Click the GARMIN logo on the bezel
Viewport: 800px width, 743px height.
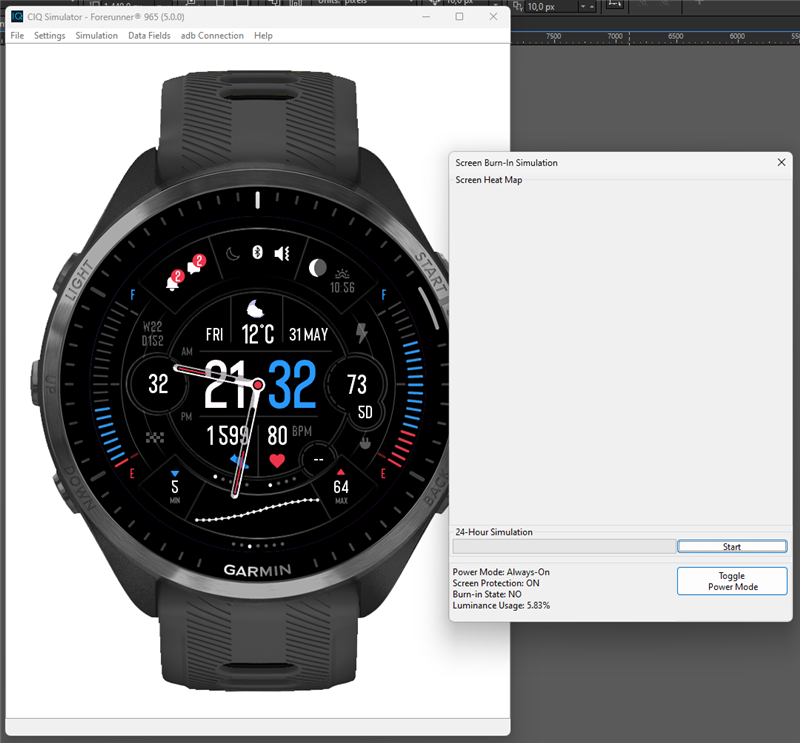(258, 570)
